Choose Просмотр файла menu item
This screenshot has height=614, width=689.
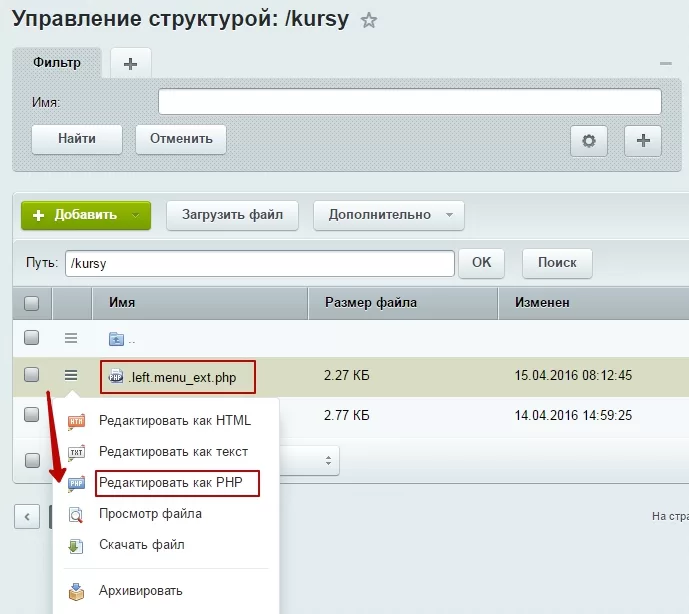click(x=150, y=514)
